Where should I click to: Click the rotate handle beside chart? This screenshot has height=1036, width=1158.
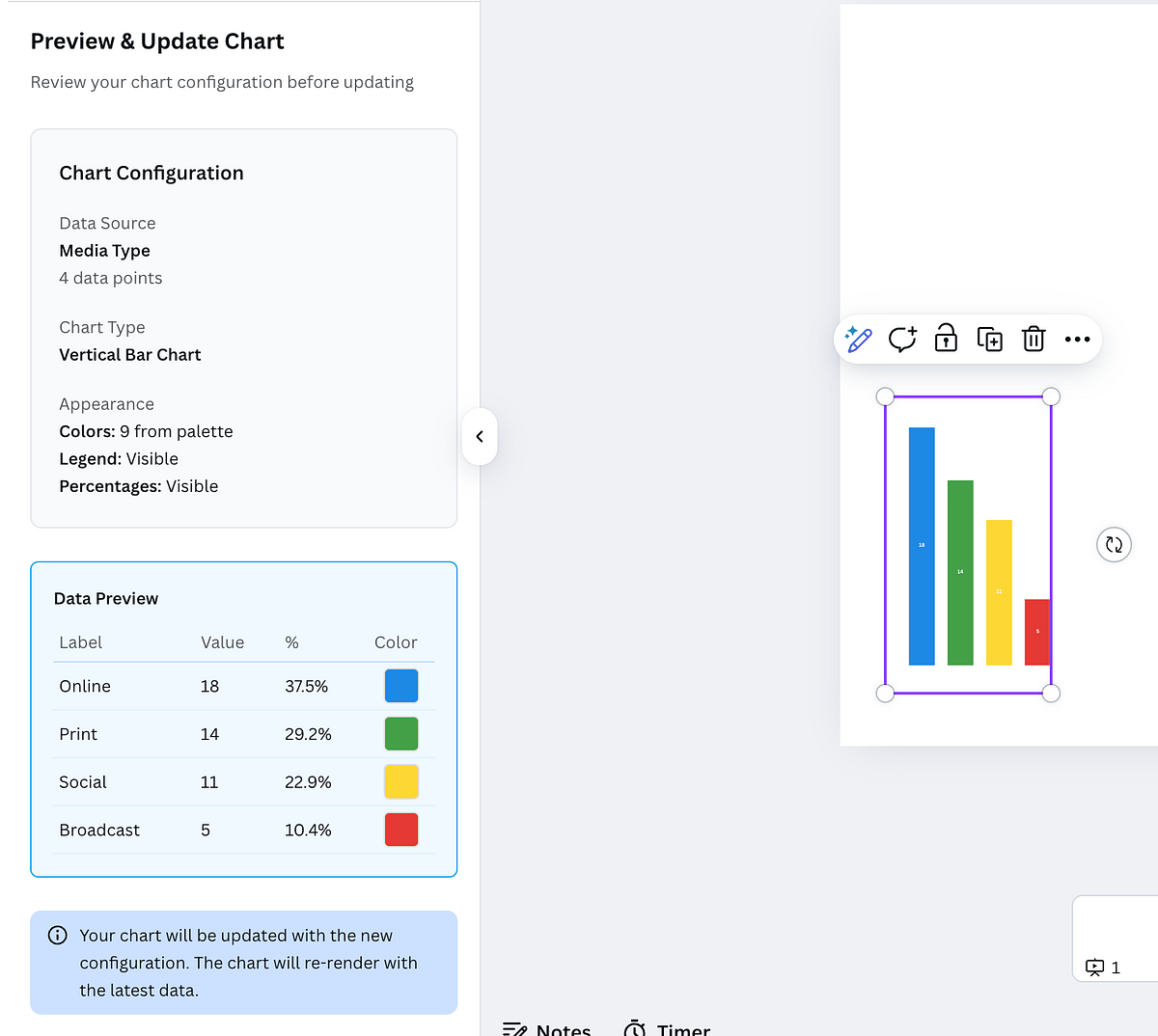pyautogui.click(x=1114, y=544)
